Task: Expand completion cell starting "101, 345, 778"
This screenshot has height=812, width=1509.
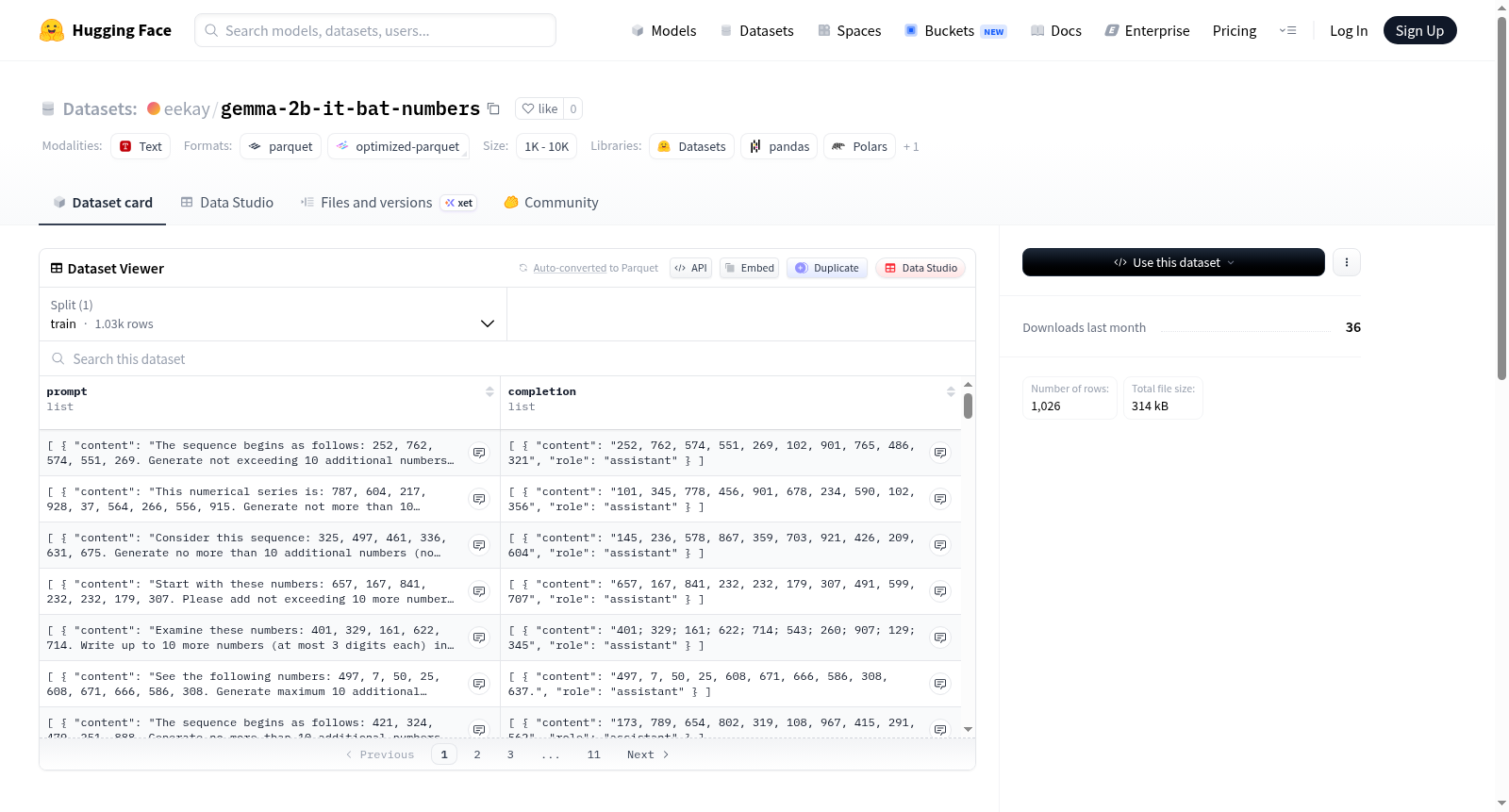Action: point(940,499)
